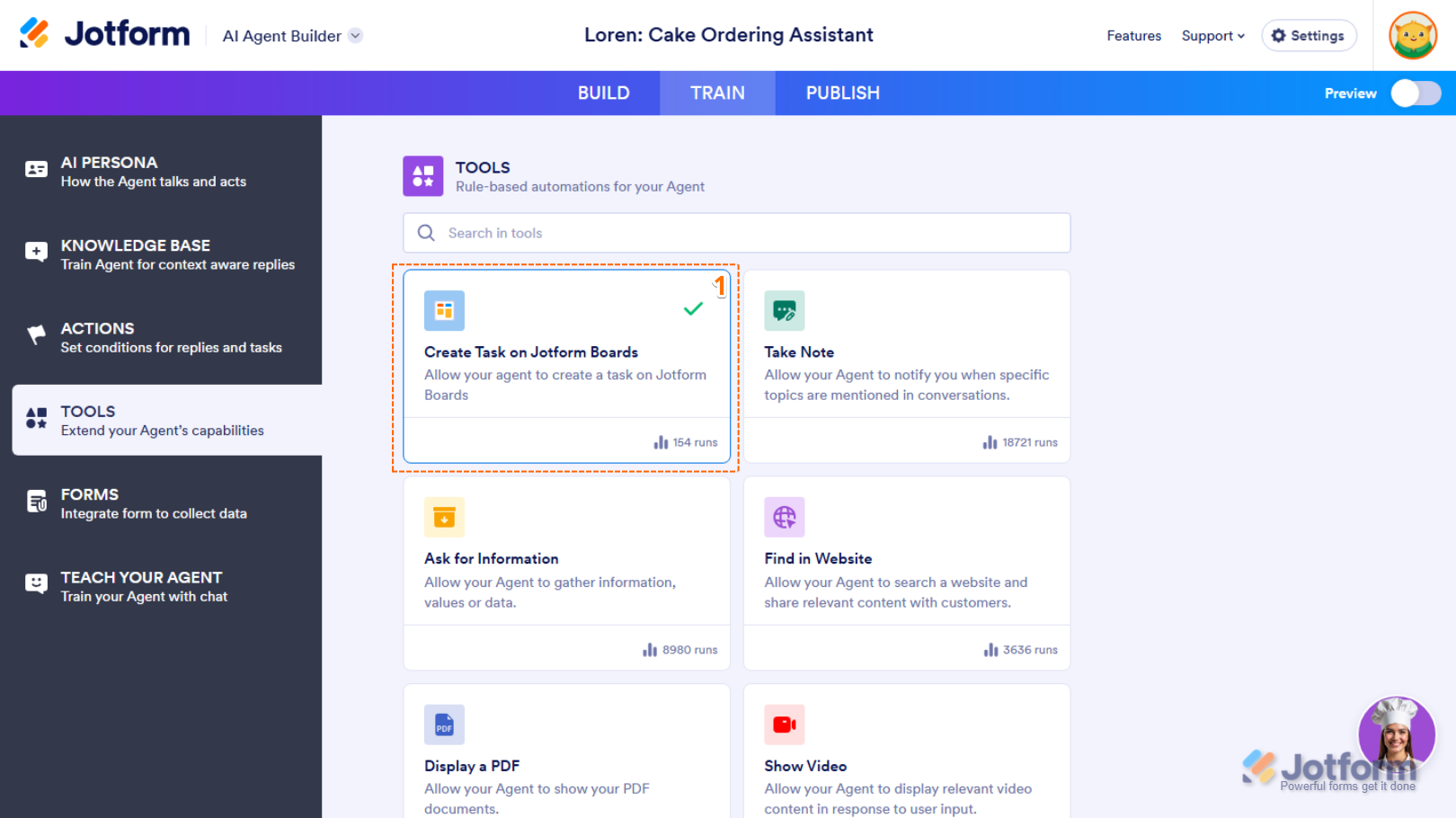Open the Settings button
This screenshot has width=1456, height=818.
point(1309,36)
